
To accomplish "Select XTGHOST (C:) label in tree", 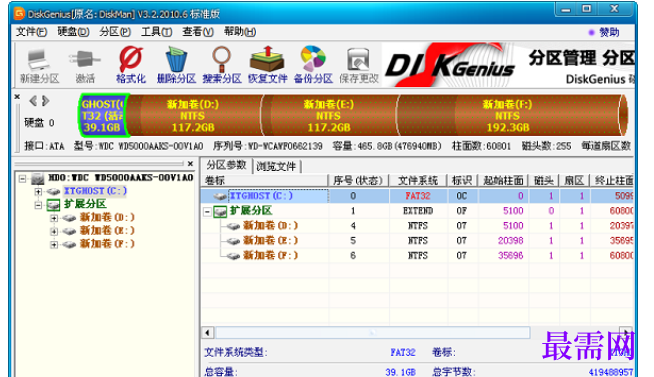I will point(95,191).
